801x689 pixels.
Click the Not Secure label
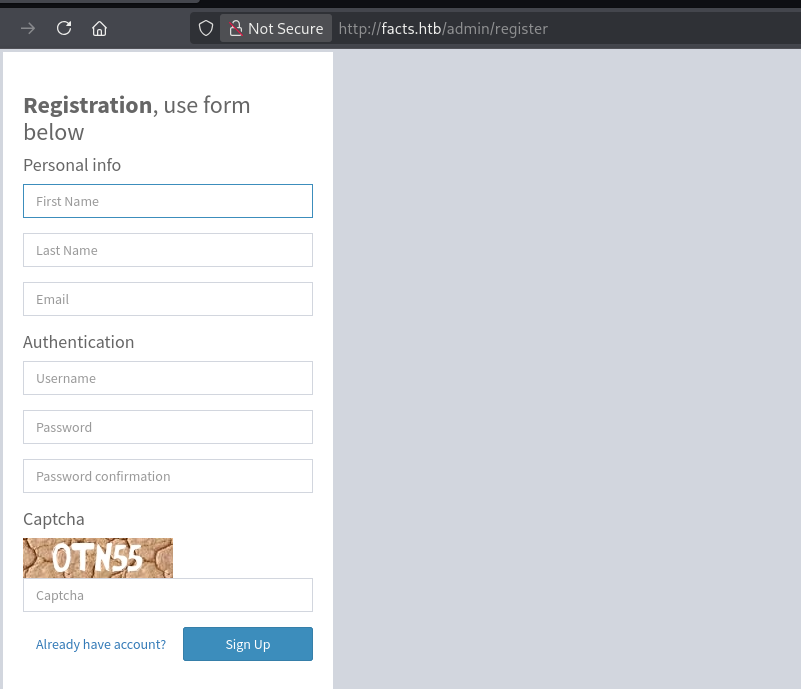click(x=285, y=28)
